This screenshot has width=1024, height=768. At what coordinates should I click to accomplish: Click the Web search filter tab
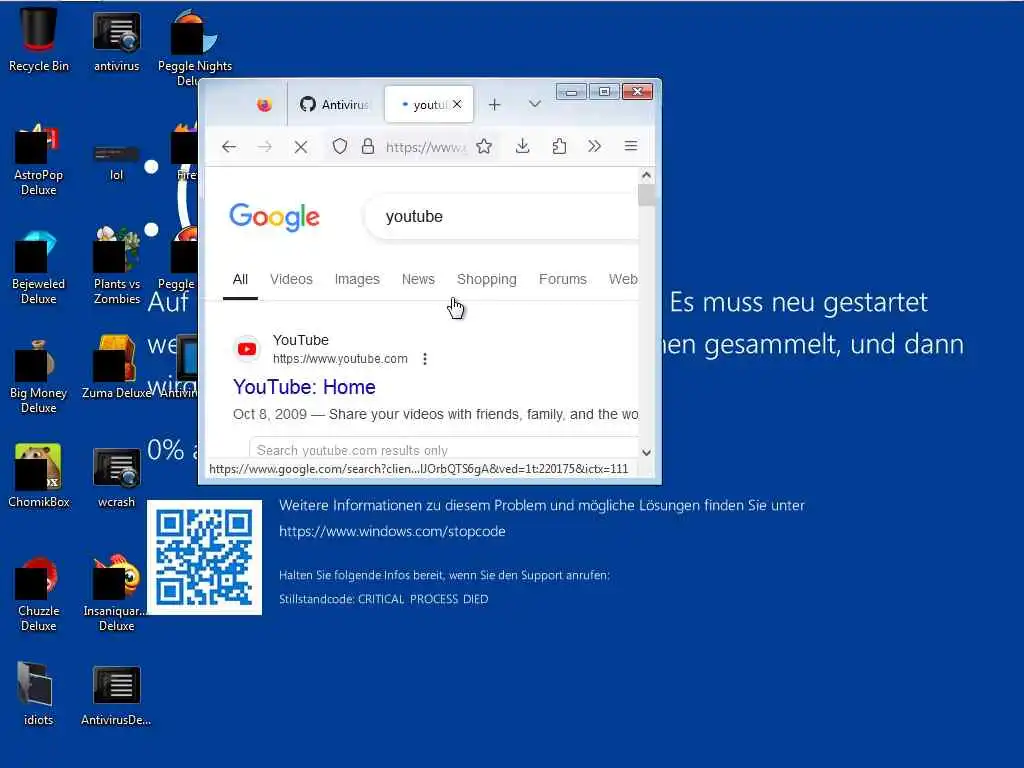tap(623, 279)
